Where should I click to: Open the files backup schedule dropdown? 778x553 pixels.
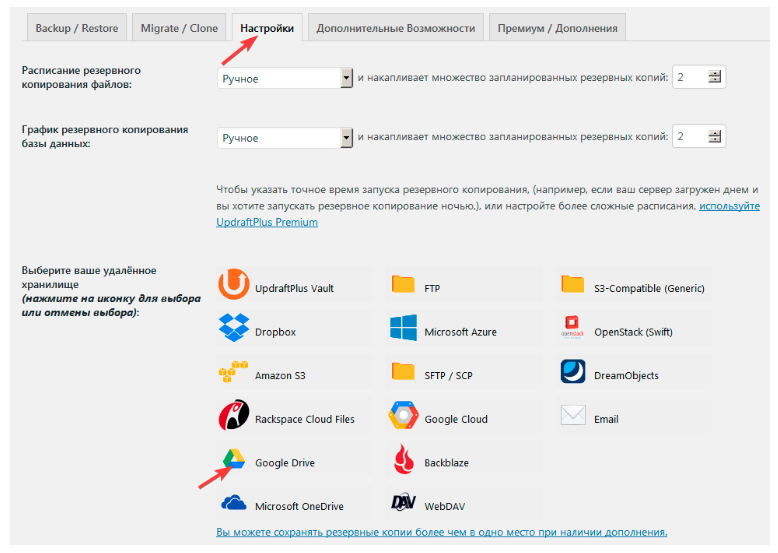(285, 78)
